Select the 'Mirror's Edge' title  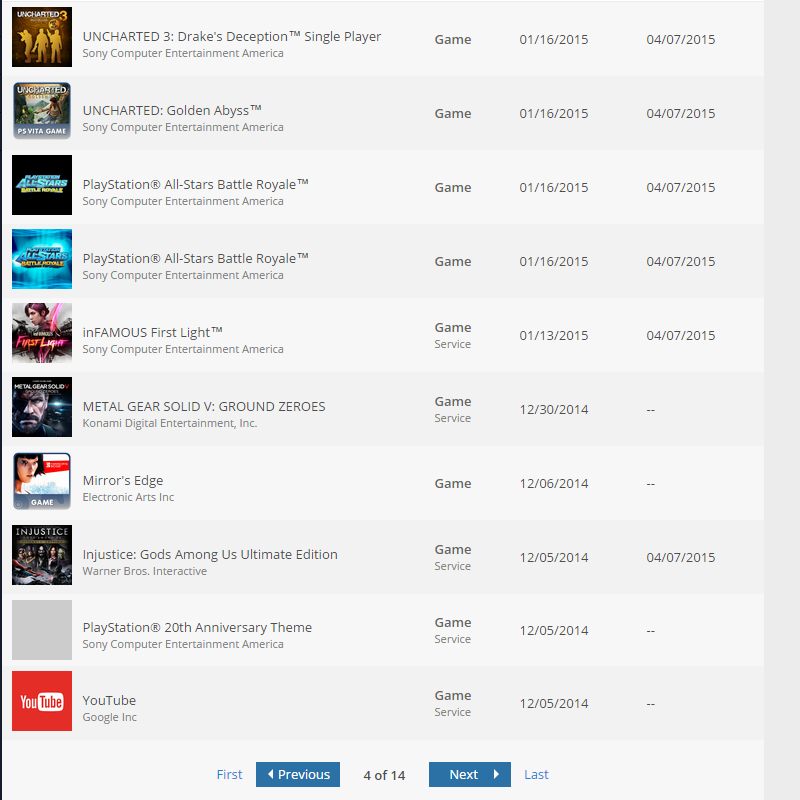click(x=123, y=481)
